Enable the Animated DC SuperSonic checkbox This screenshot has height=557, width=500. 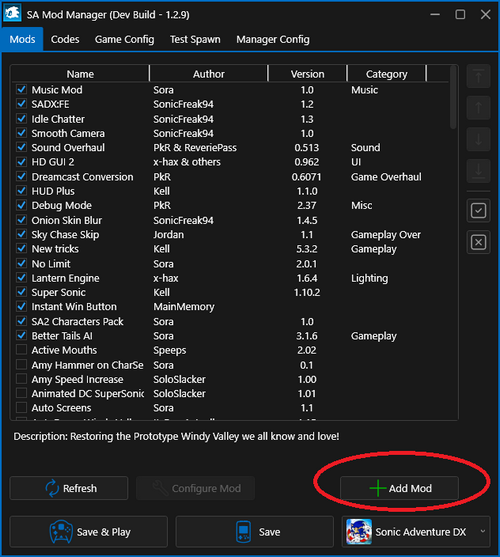tap(21, 393)
